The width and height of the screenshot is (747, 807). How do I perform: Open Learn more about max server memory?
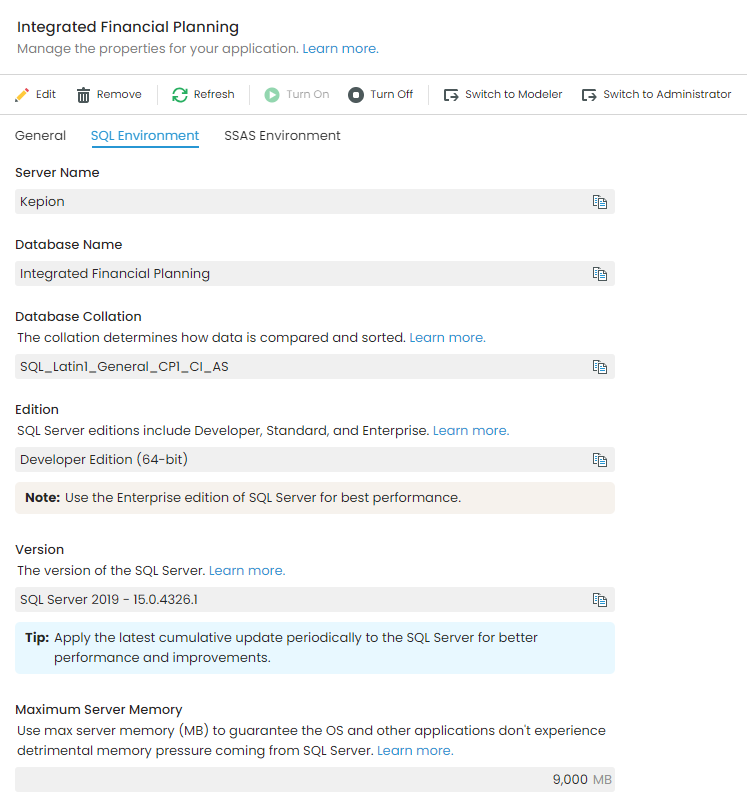click(415, 750)
